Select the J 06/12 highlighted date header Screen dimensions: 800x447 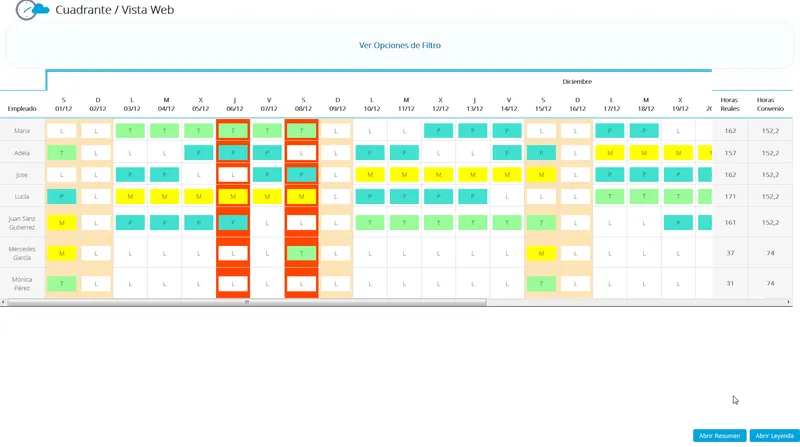click(234, 104)
